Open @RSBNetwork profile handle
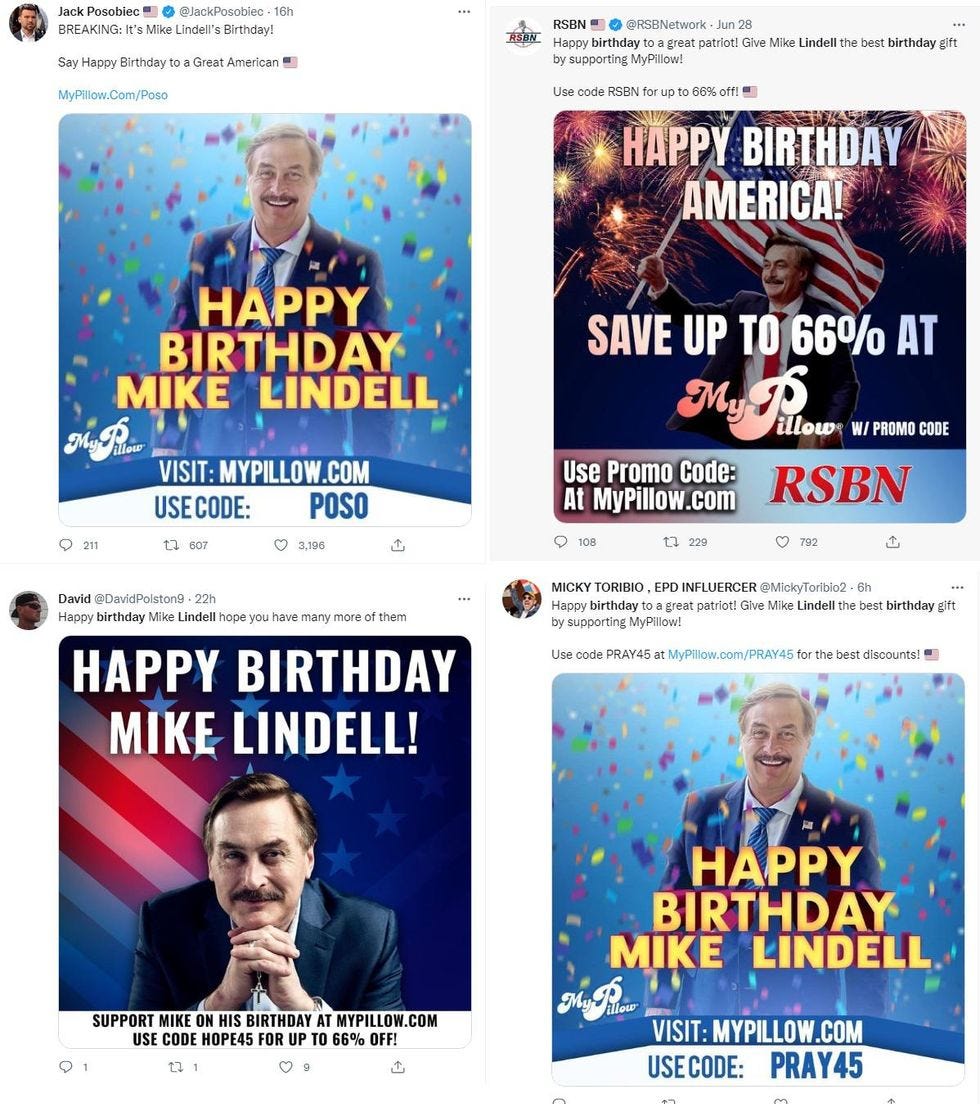The image size is (980, 1104). tap(666, 24)
